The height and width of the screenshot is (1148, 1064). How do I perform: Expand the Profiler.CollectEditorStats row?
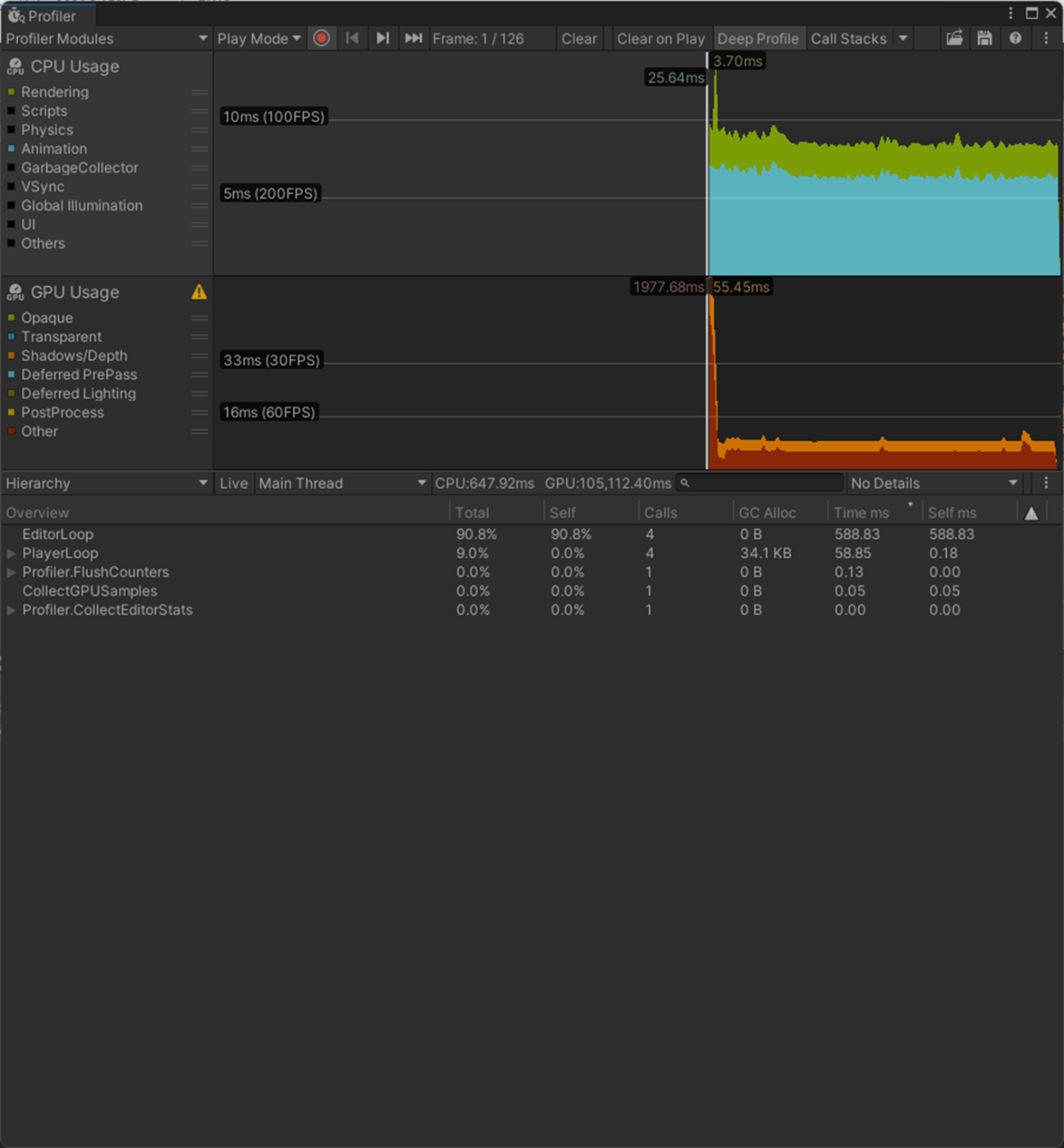coord(11,610)
